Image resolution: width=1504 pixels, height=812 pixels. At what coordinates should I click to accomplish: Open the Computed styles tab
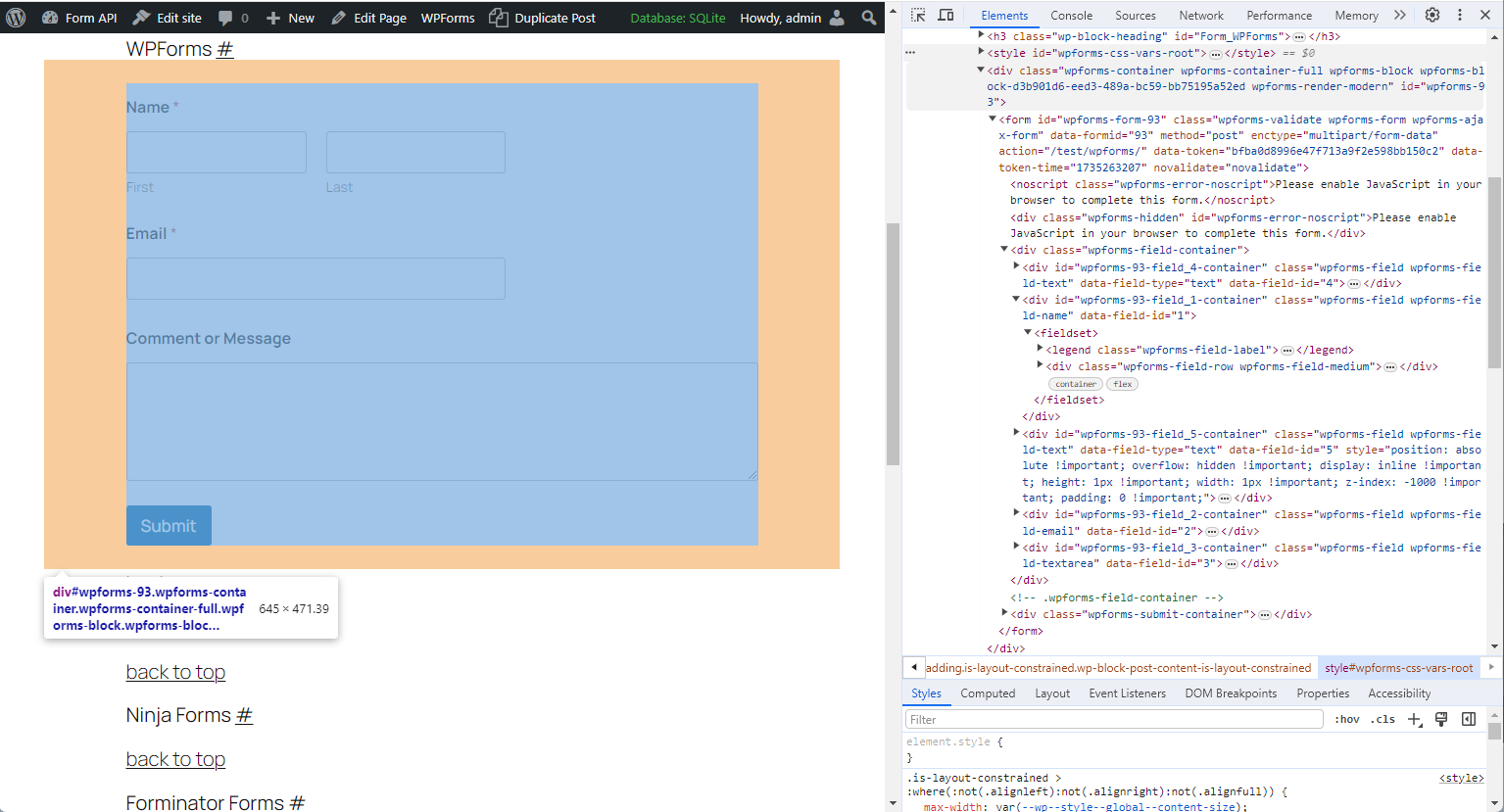point(988,693)
